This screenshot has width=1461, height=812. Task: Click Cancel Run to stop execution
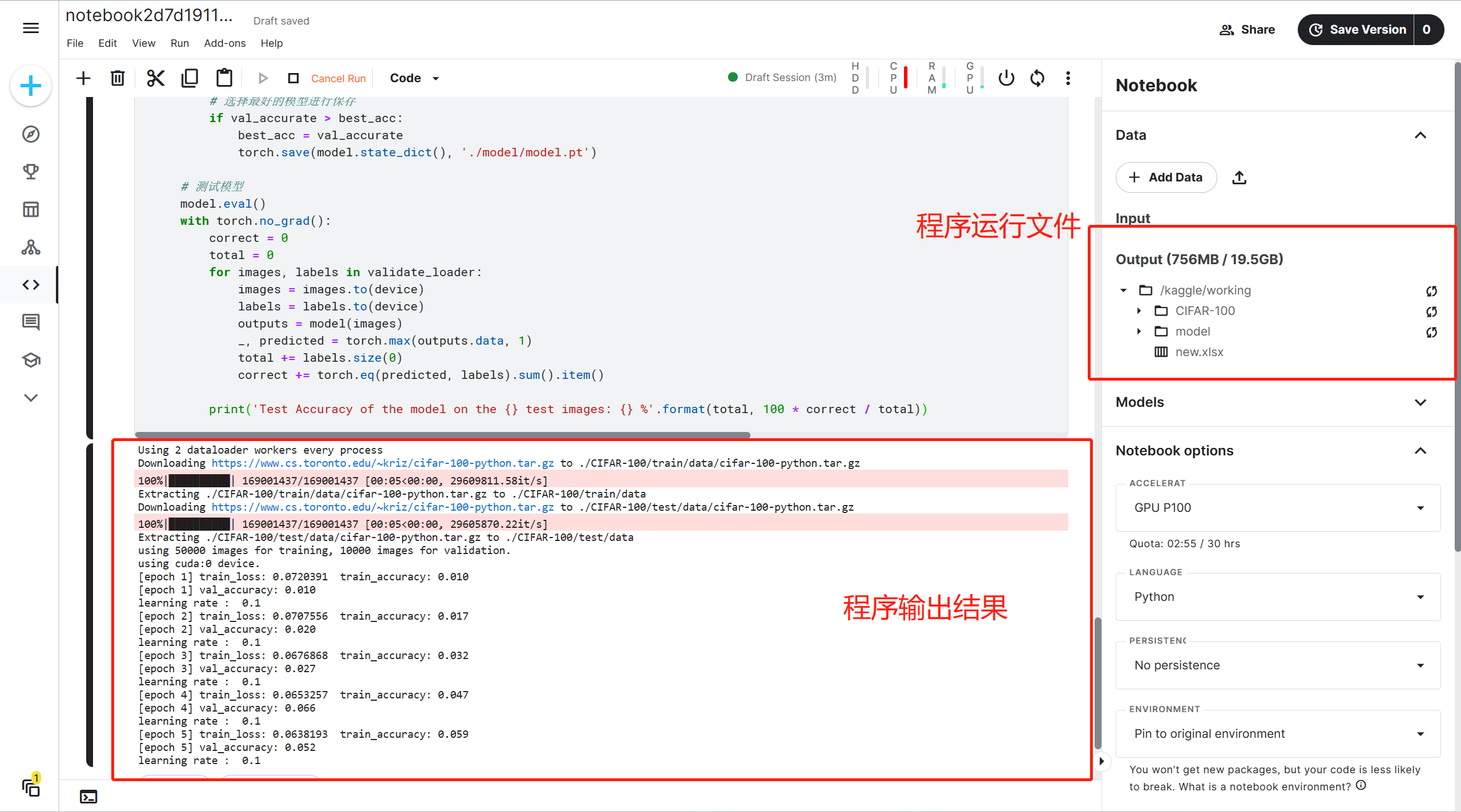[x=338, y=78]
